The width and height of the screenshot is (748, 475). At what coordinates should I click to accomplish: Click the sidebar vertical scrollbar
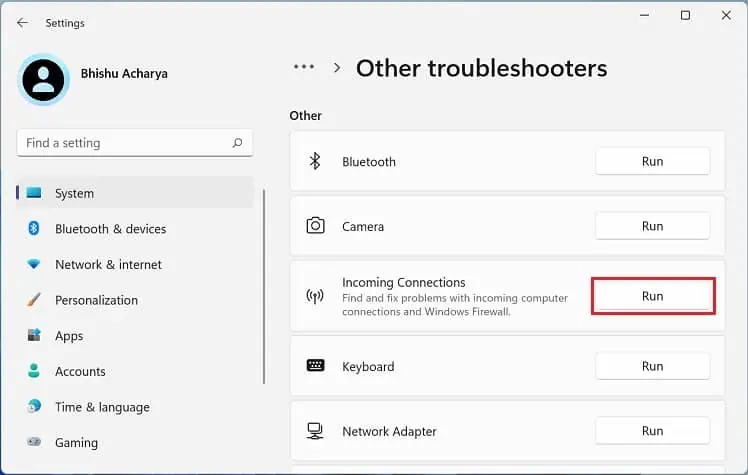pyautogui.click(x=264, y=285)
